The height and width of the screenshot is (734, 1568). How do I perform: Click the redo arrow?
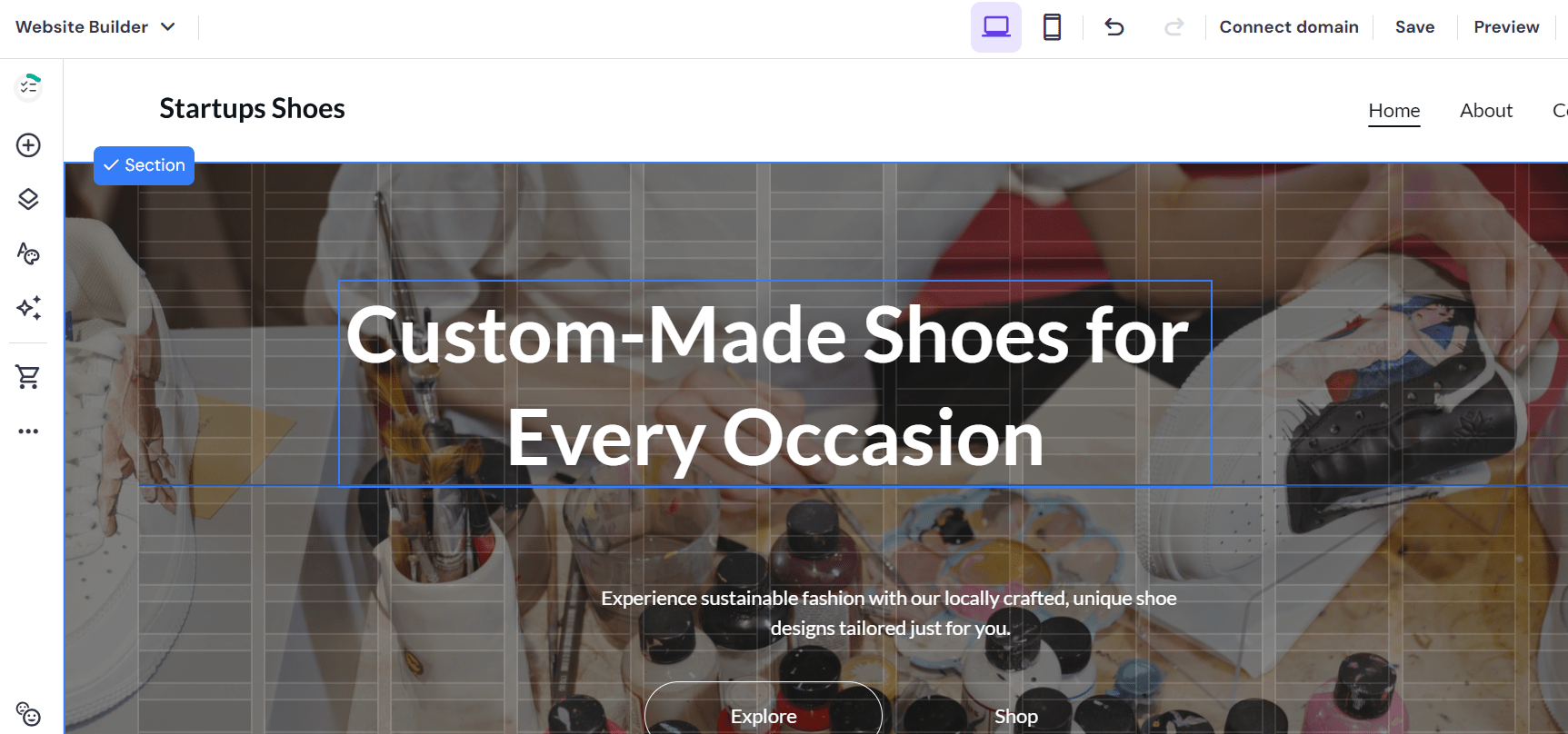(x=1174, y=27)
